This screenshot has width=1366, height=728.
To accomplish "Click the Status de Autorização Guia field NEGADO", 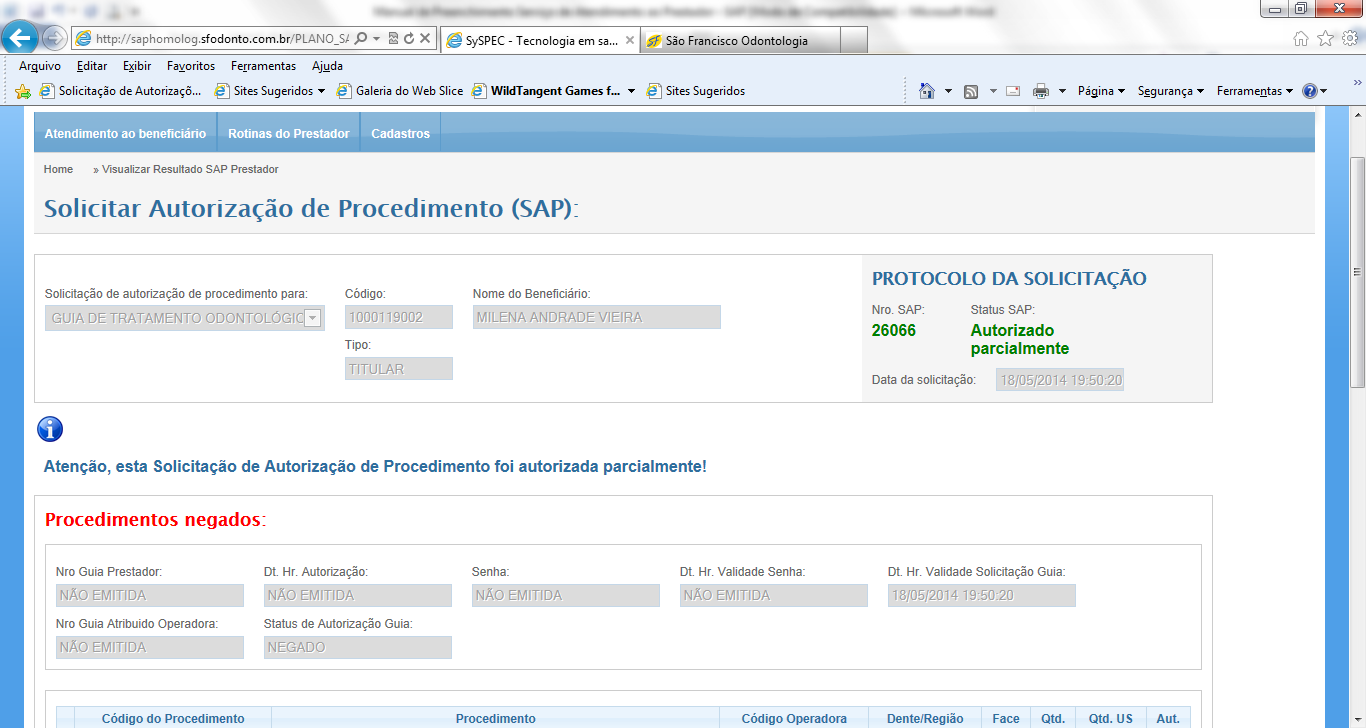I will pos(358,647).
